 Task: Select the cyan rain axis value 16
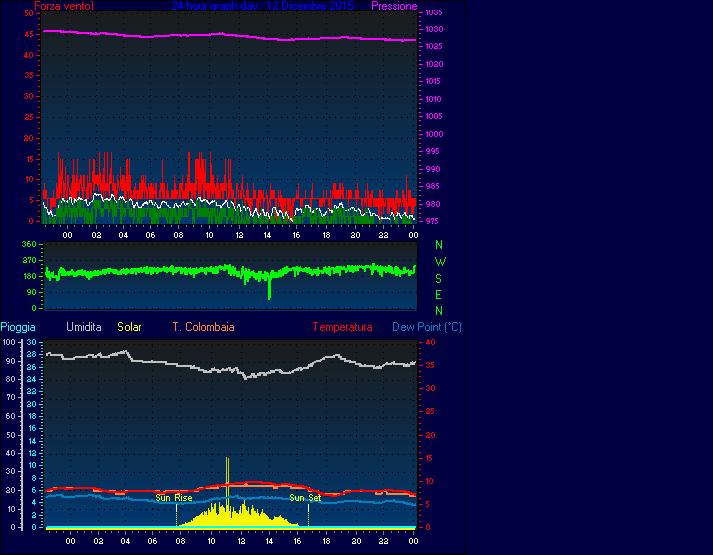(x=31, y=429)
